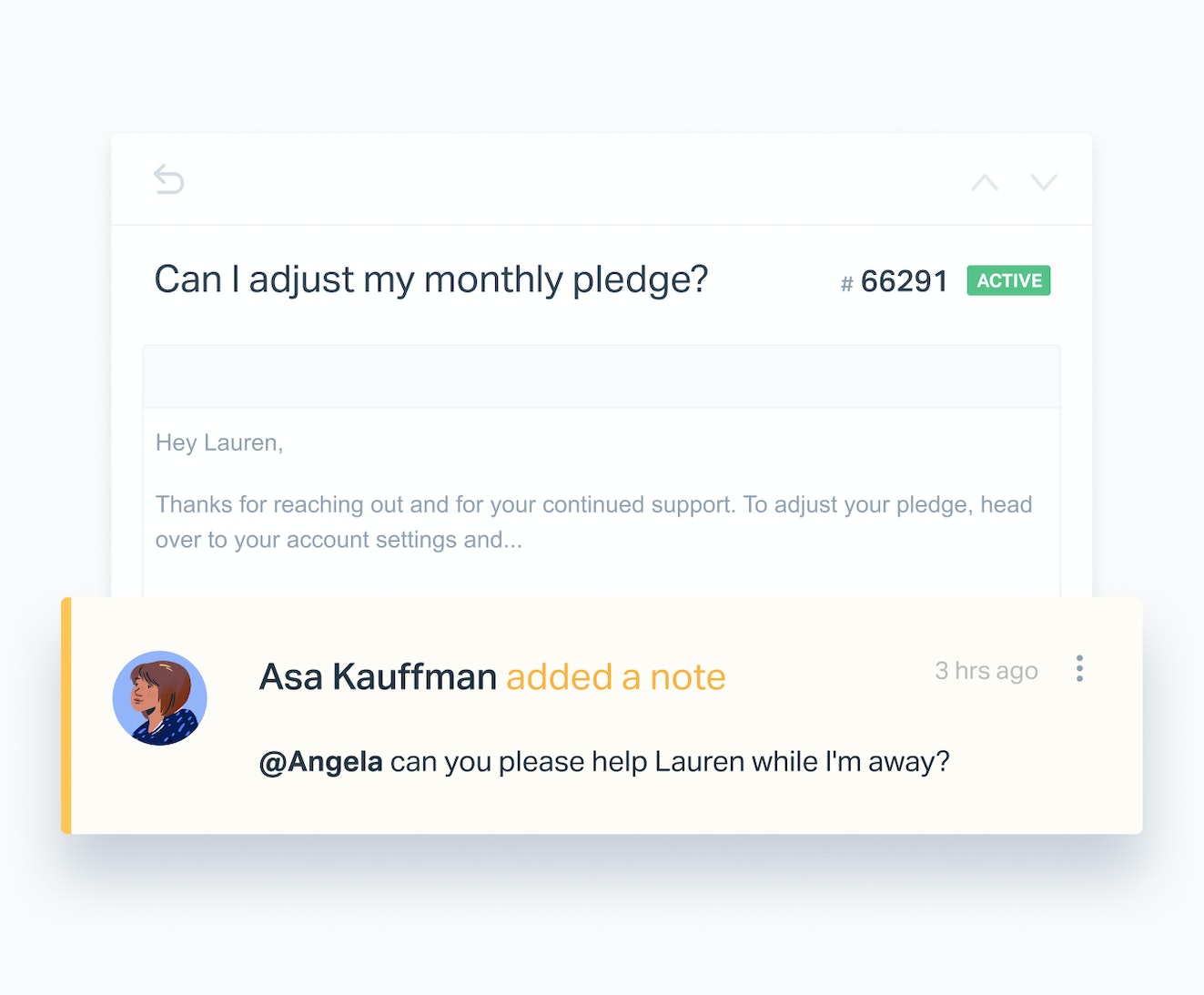Expand truncated text ending "account settings and..."

click(339, 540)
